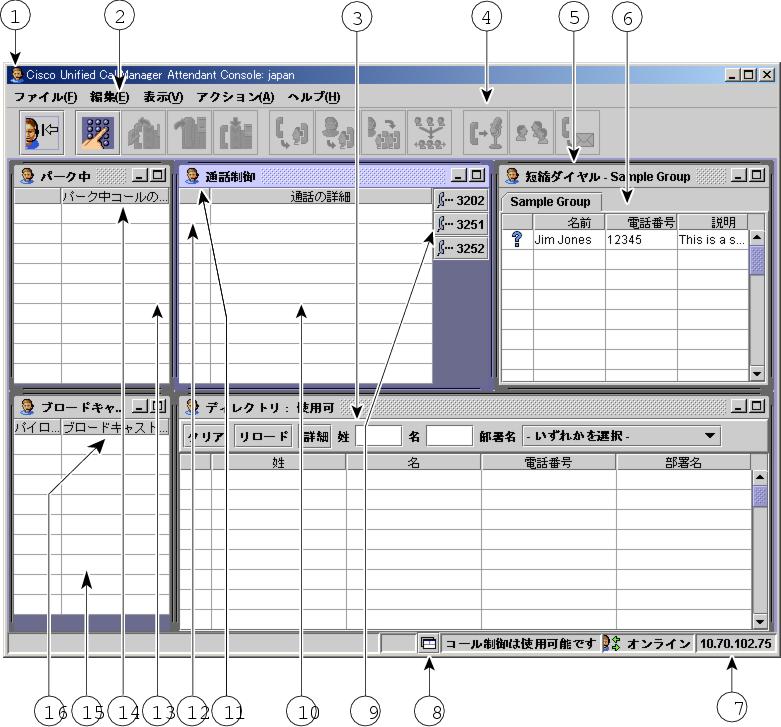Minimize the パーク中 panel

coord(140,175)
